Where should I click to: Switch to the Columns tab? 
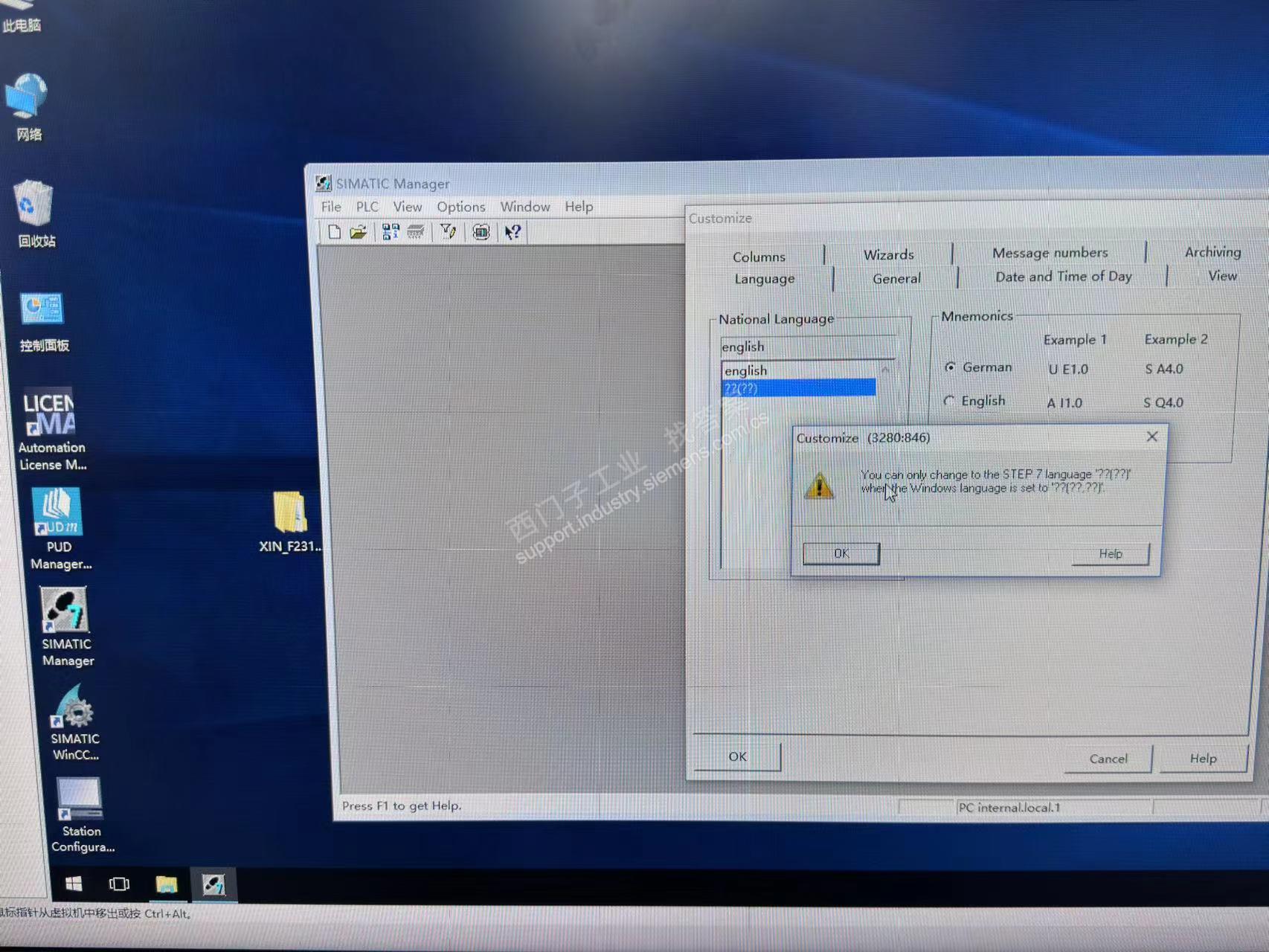pos(759,257)
